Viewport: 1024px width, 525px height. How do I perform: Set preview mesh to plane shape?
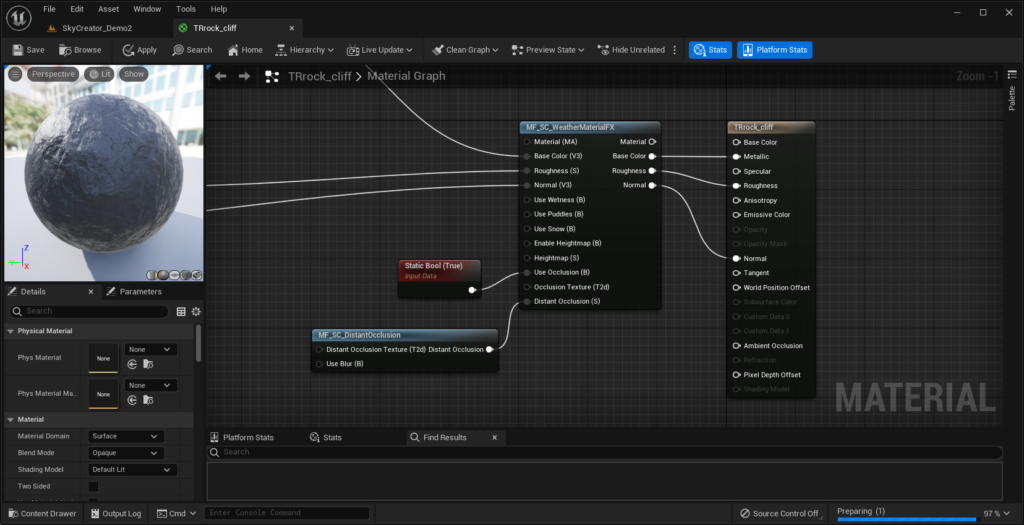pyautogui.click(x=174, y=275)
